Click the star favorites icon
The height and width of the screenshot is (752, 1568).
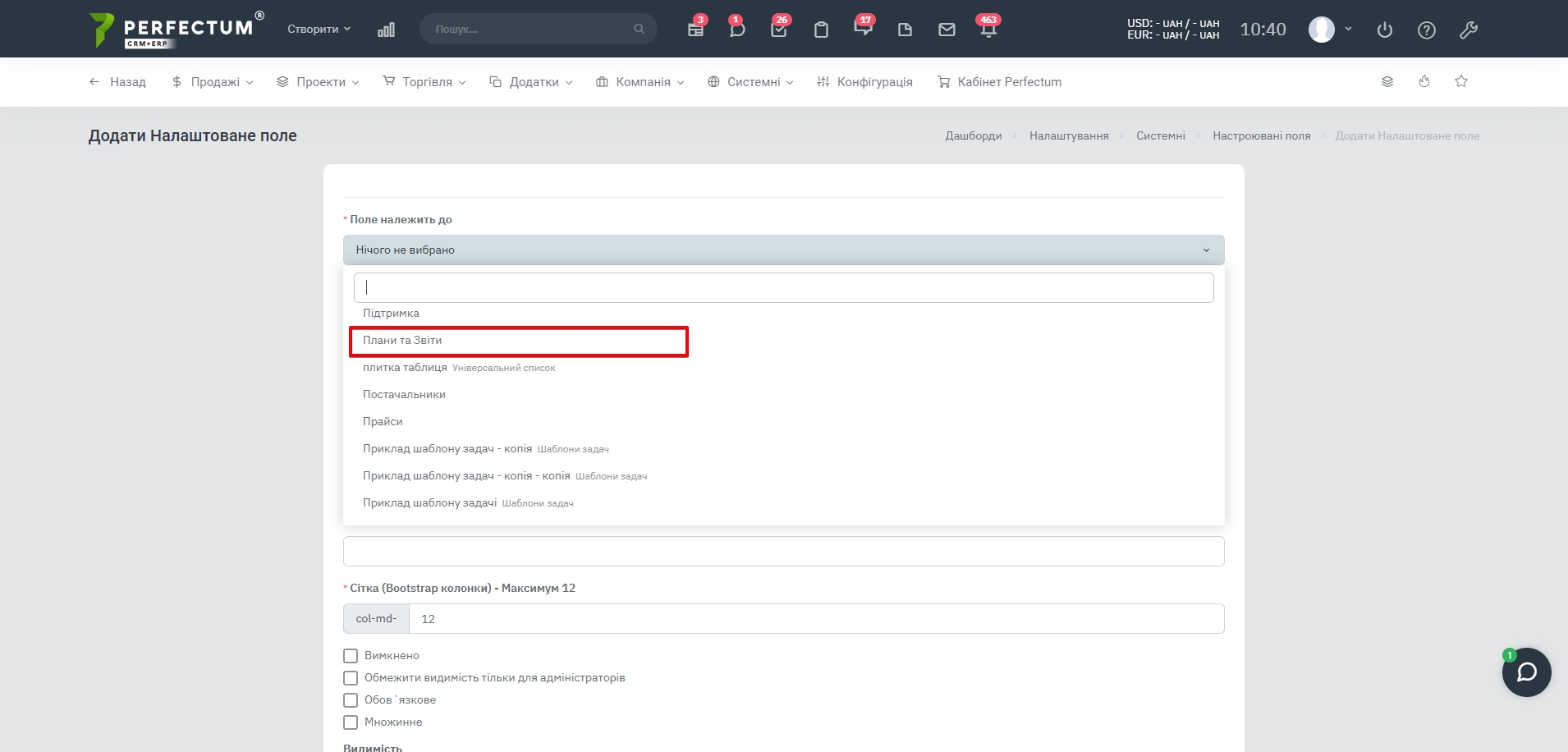[x=1461, y=81]
